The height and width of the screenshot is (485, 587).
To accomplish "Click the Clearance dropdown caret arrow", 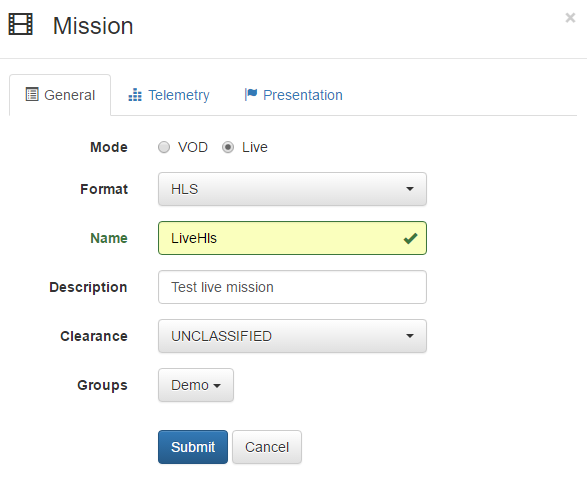I will coord(410,336).
